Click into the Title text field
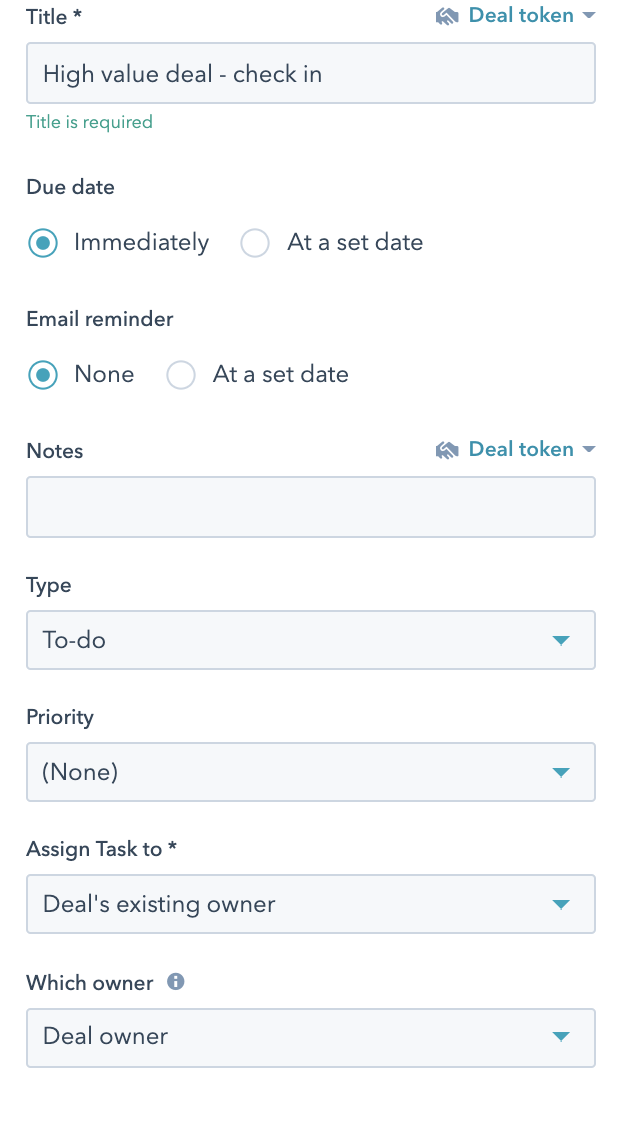This screenshot has width=644, height=1140. point(310,73)
